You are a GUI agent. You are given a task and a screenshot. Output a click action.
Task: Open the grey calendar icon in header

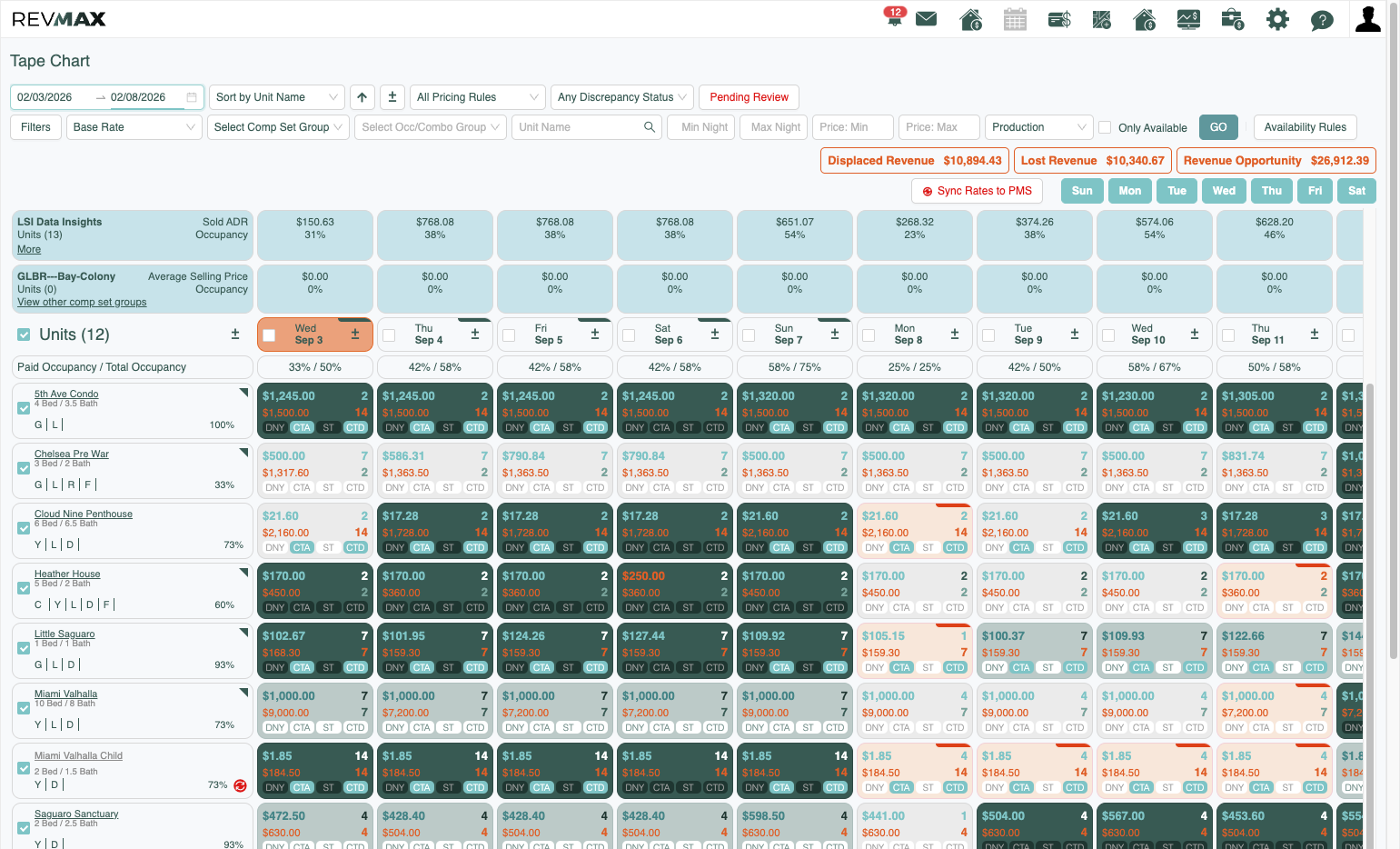point(1015,19)
